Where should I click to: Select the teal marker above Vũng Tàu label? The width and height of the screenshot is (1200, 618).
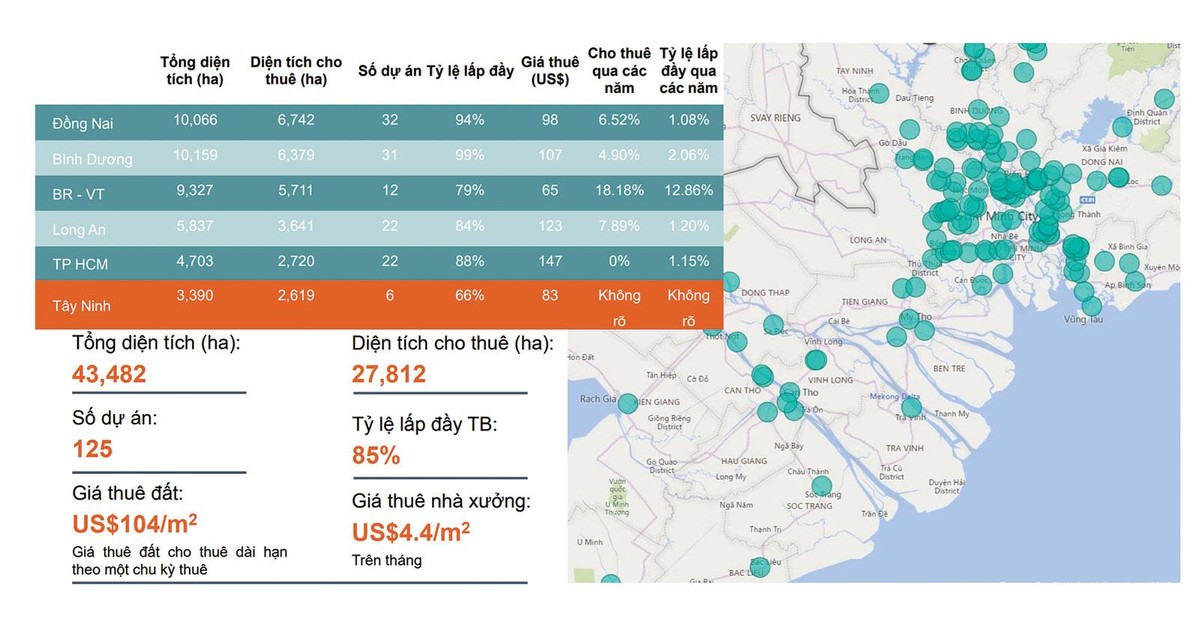(1091, 305)
